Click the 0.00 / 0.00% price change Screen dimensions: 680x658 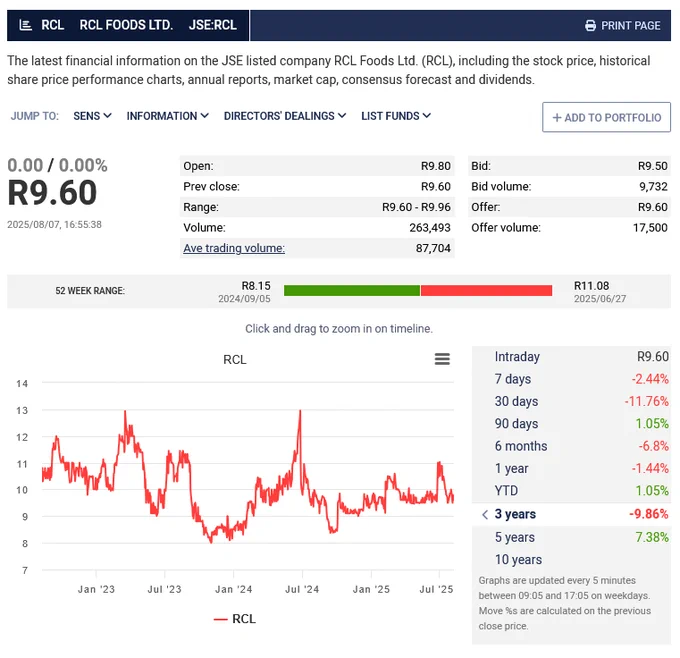[57, 165]
